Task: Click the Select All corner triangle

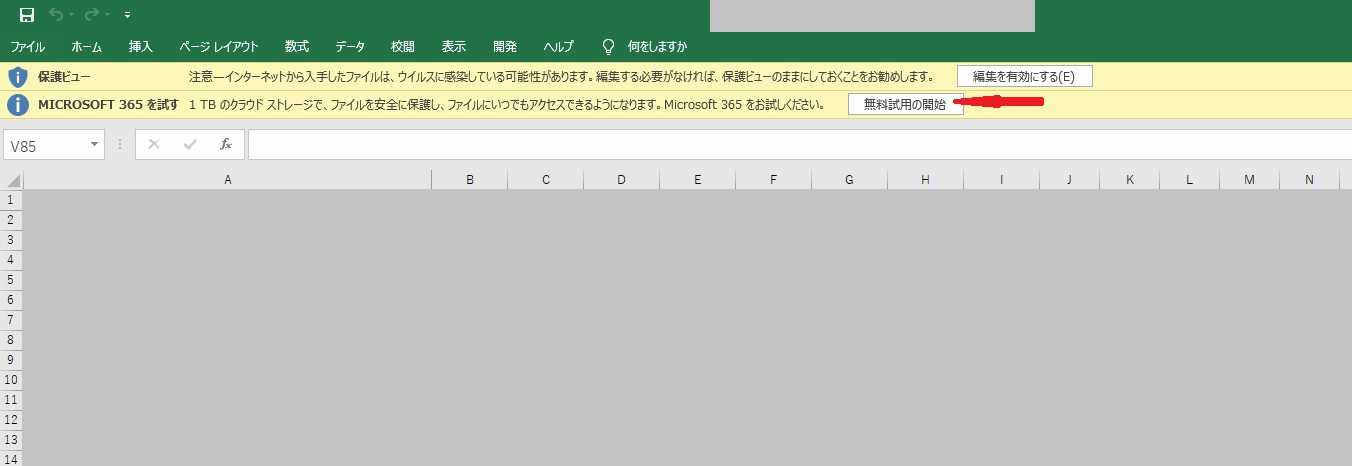Action: pyautogui.click(x=12, y=180)
